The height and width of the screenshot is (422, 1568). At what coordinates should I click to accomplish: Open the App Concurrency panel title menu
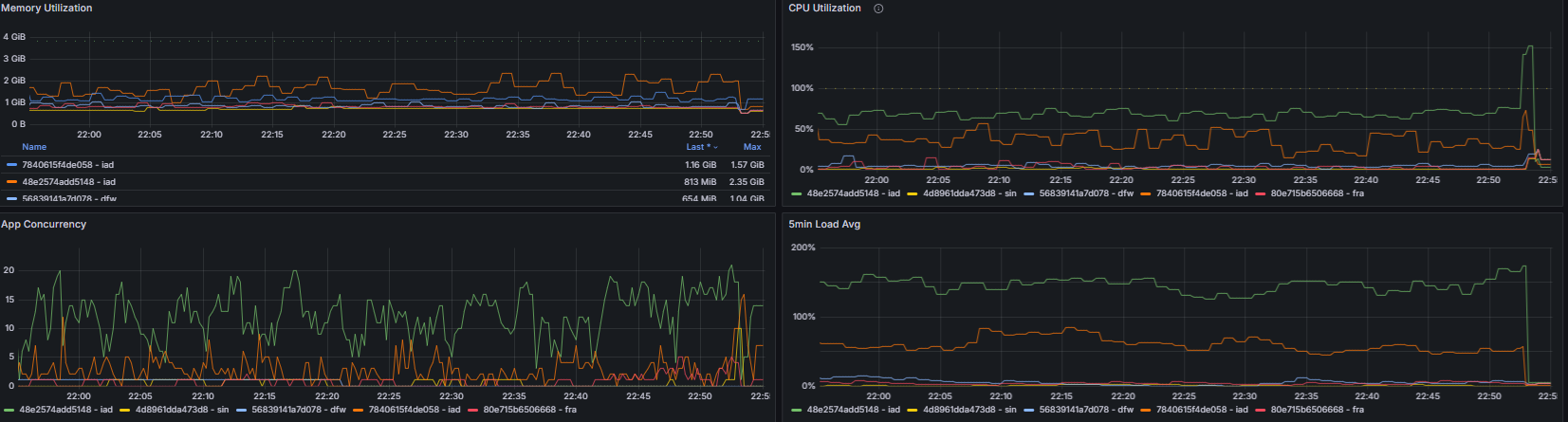44,225
